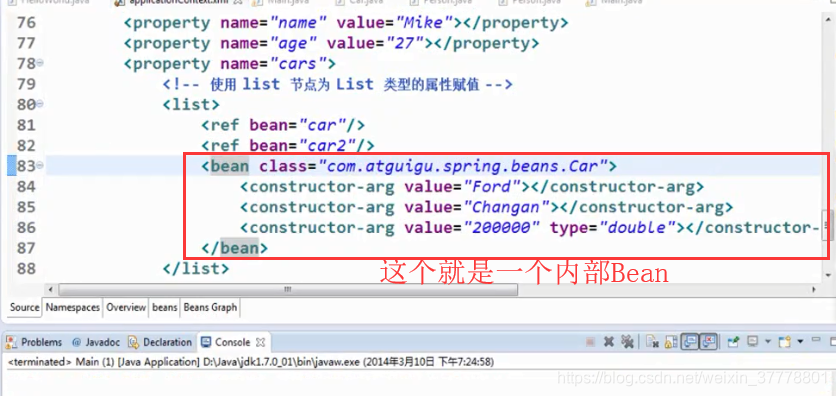This screenshot has width=836, height=396.
Task: Toggle Console Scroll Lock
Action: point(672,342)
